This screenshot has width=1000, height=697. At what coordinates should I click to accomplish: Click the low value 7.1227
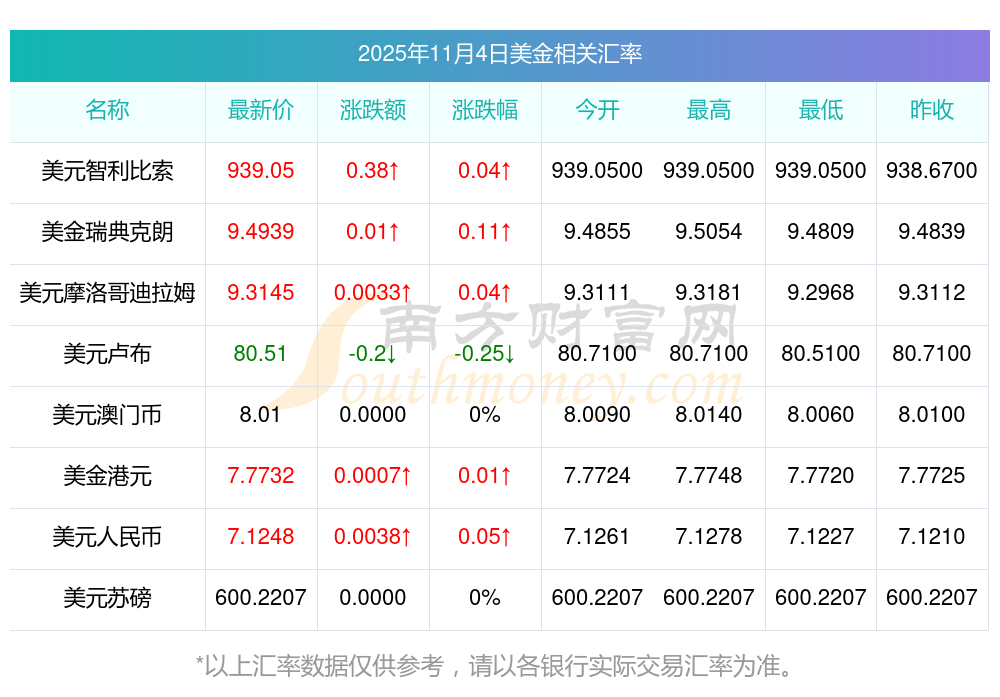pyautogui.click(x=821, y=536)
